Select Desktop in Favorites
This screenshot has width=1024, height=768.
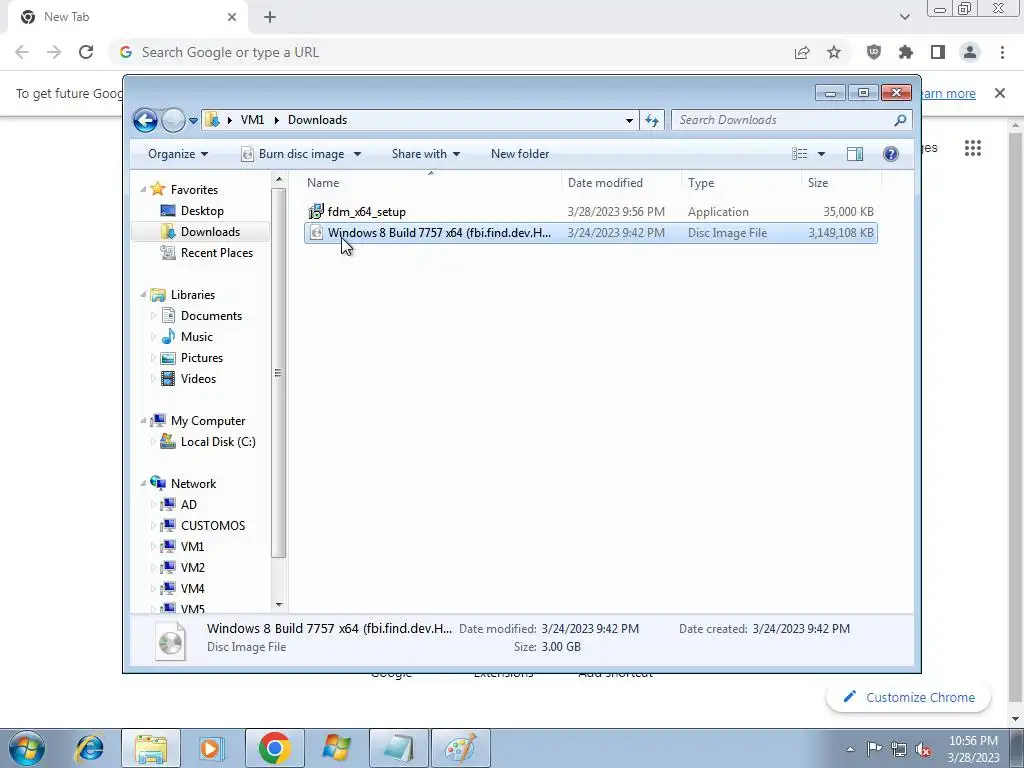tap(202, 211)
